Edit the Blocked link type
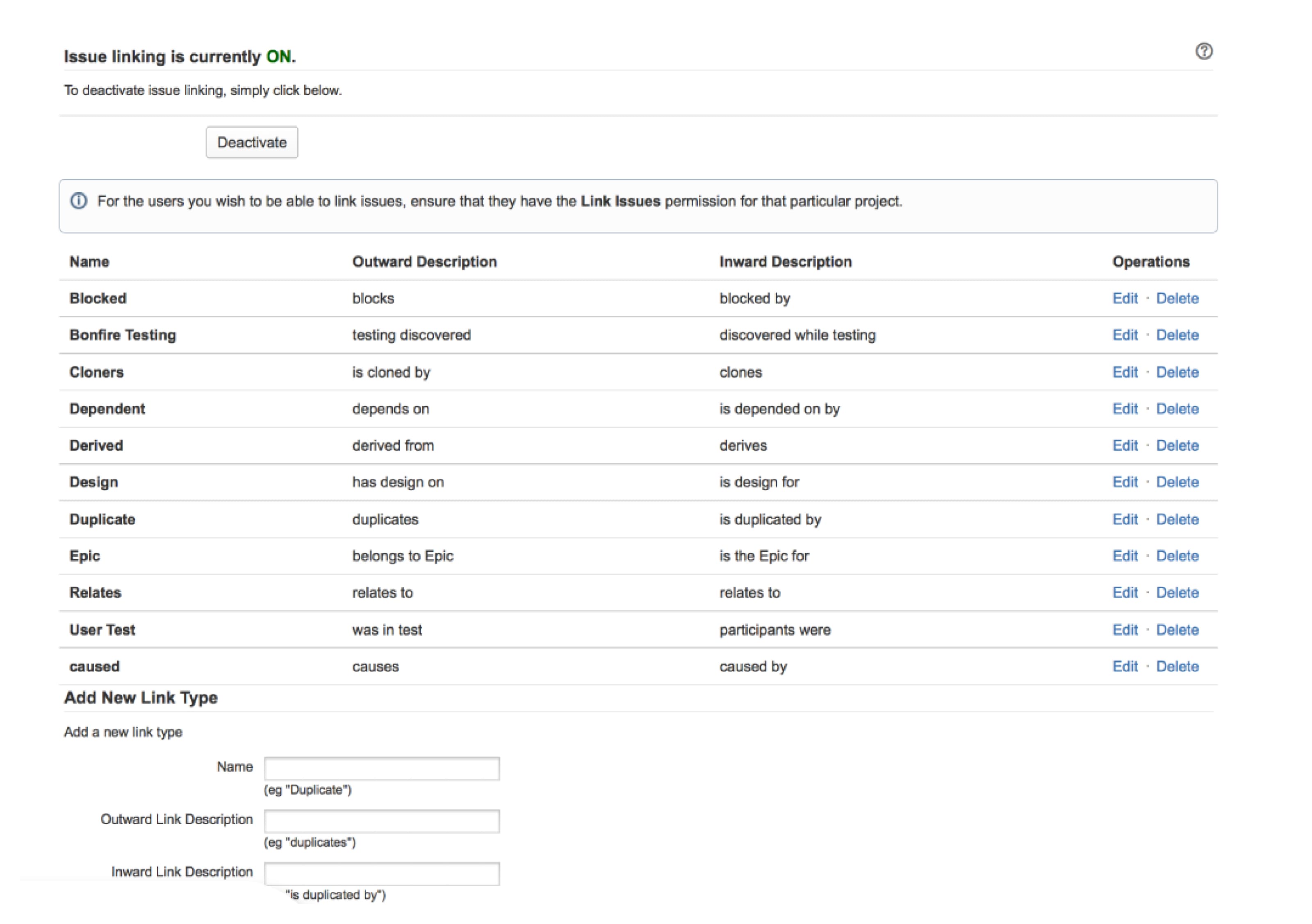The height and width of the screenshot is (924, 1312). [x=1125, y=298]
